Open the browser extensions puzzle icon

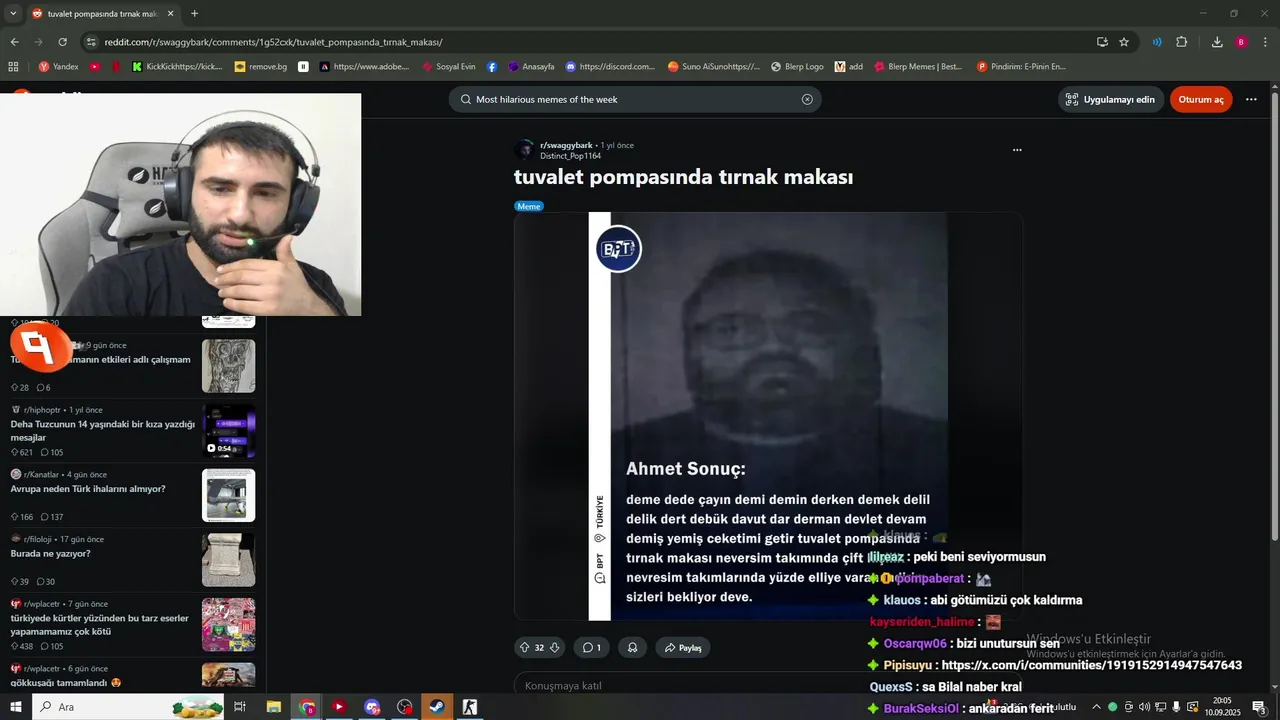pyautogui.click(x=1181, y=42)
